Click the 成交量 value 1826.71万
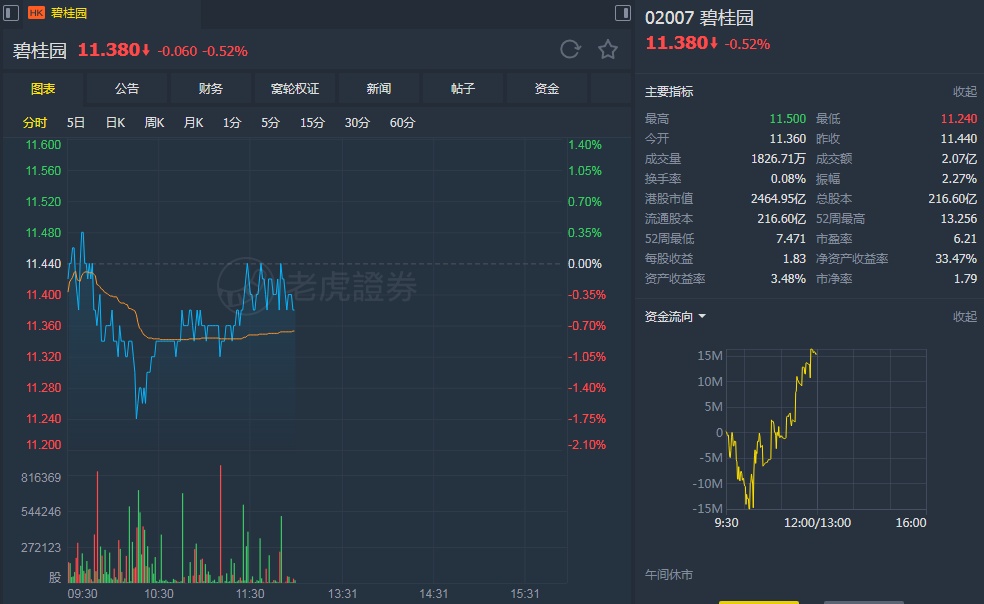 point(778,159)
